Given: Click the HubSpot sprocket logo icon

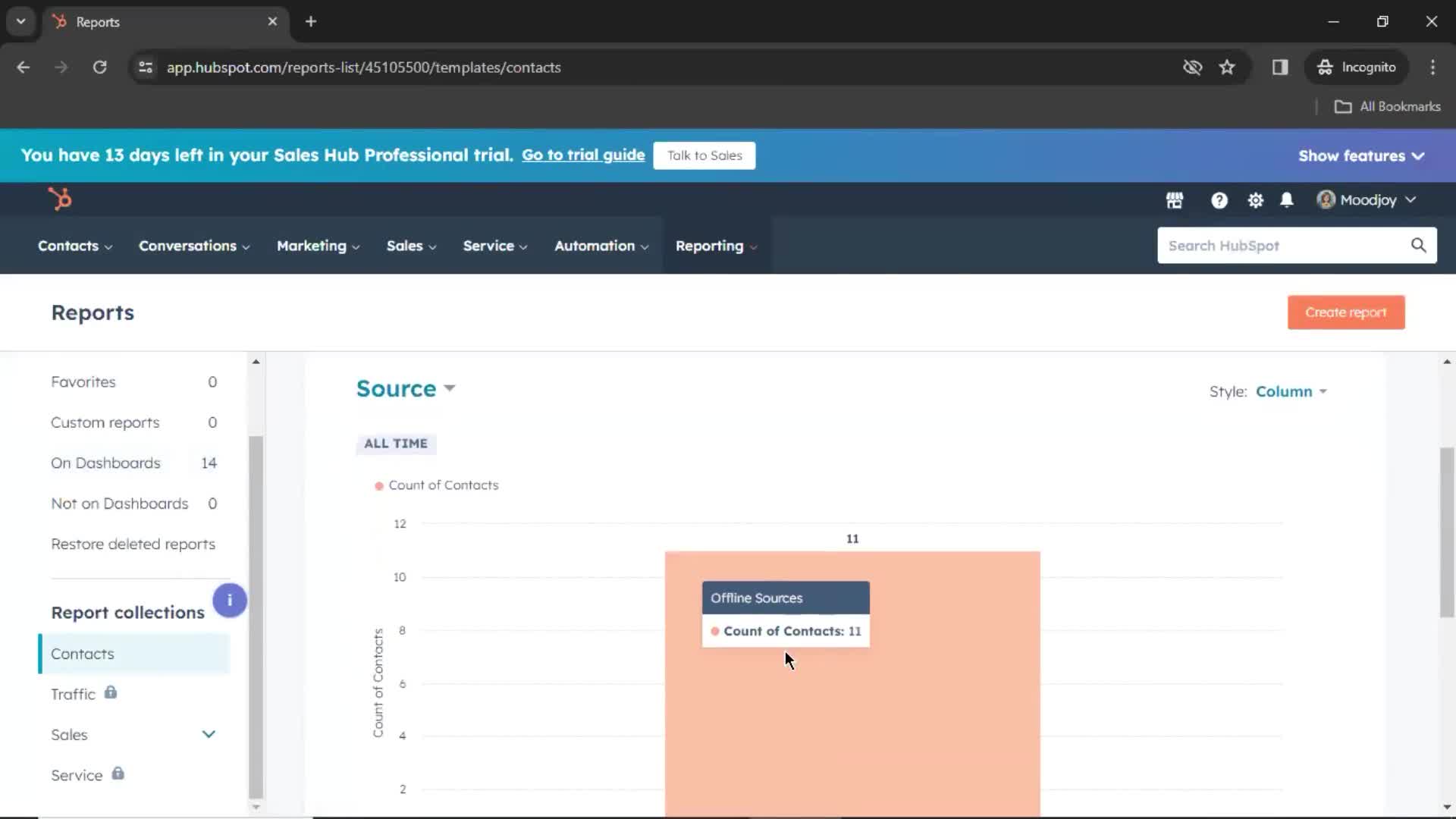Looking at the screenshot, I should click(x=59, y=199).
